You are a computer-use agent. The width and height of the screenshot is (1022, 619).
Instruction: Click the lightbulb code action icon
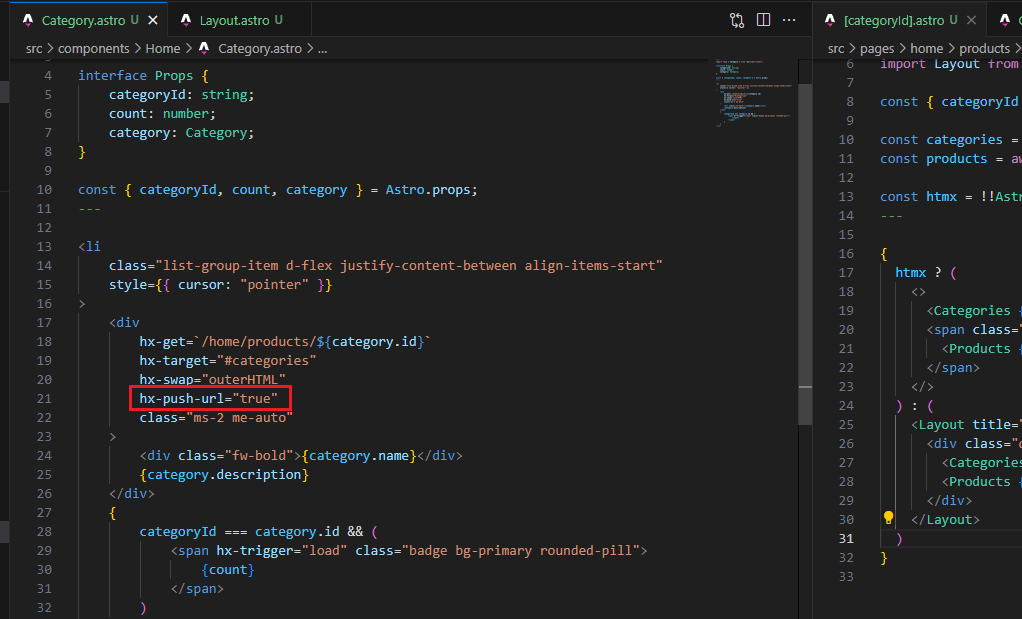click(888, 518)
